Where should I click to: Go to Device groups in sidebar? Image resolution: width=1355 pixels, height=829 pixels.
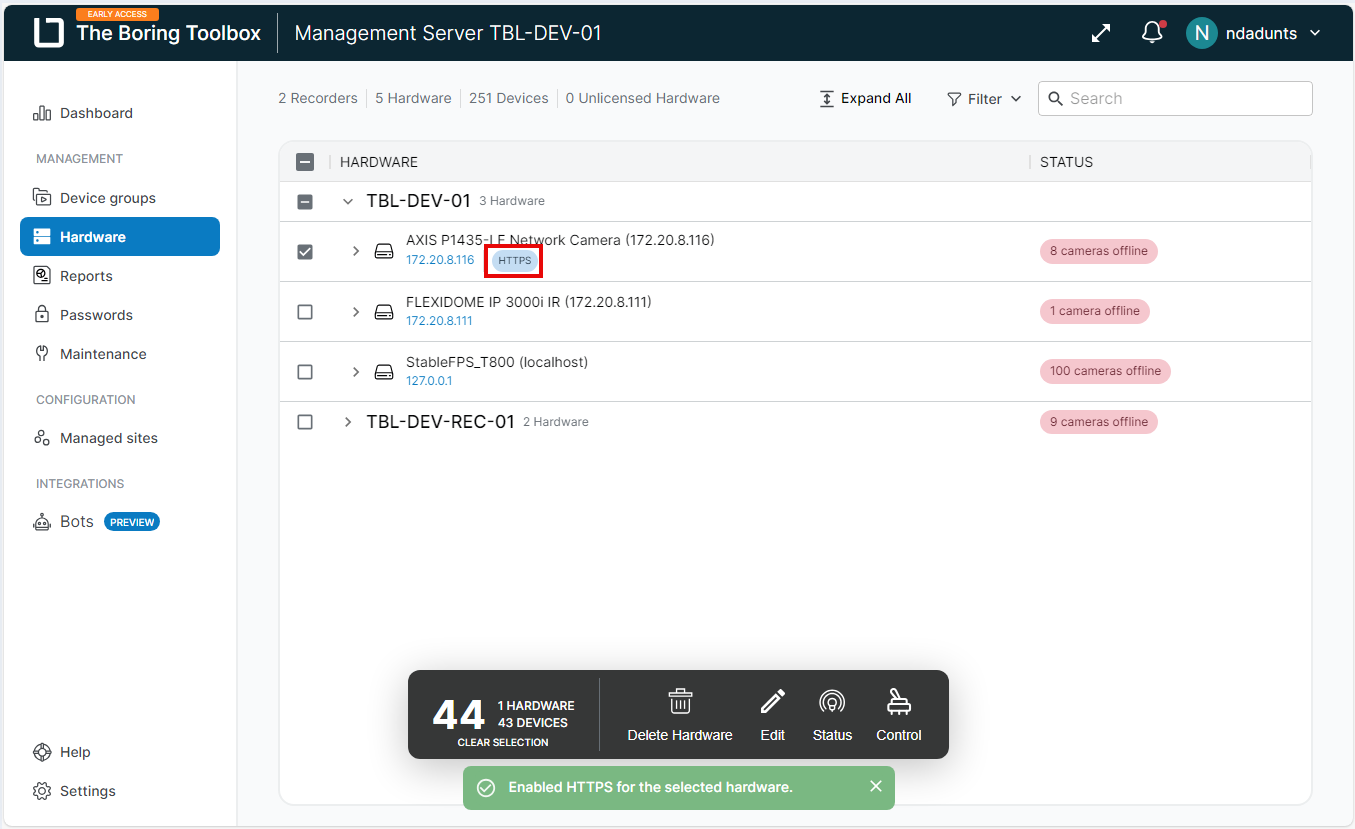point(107,198)
